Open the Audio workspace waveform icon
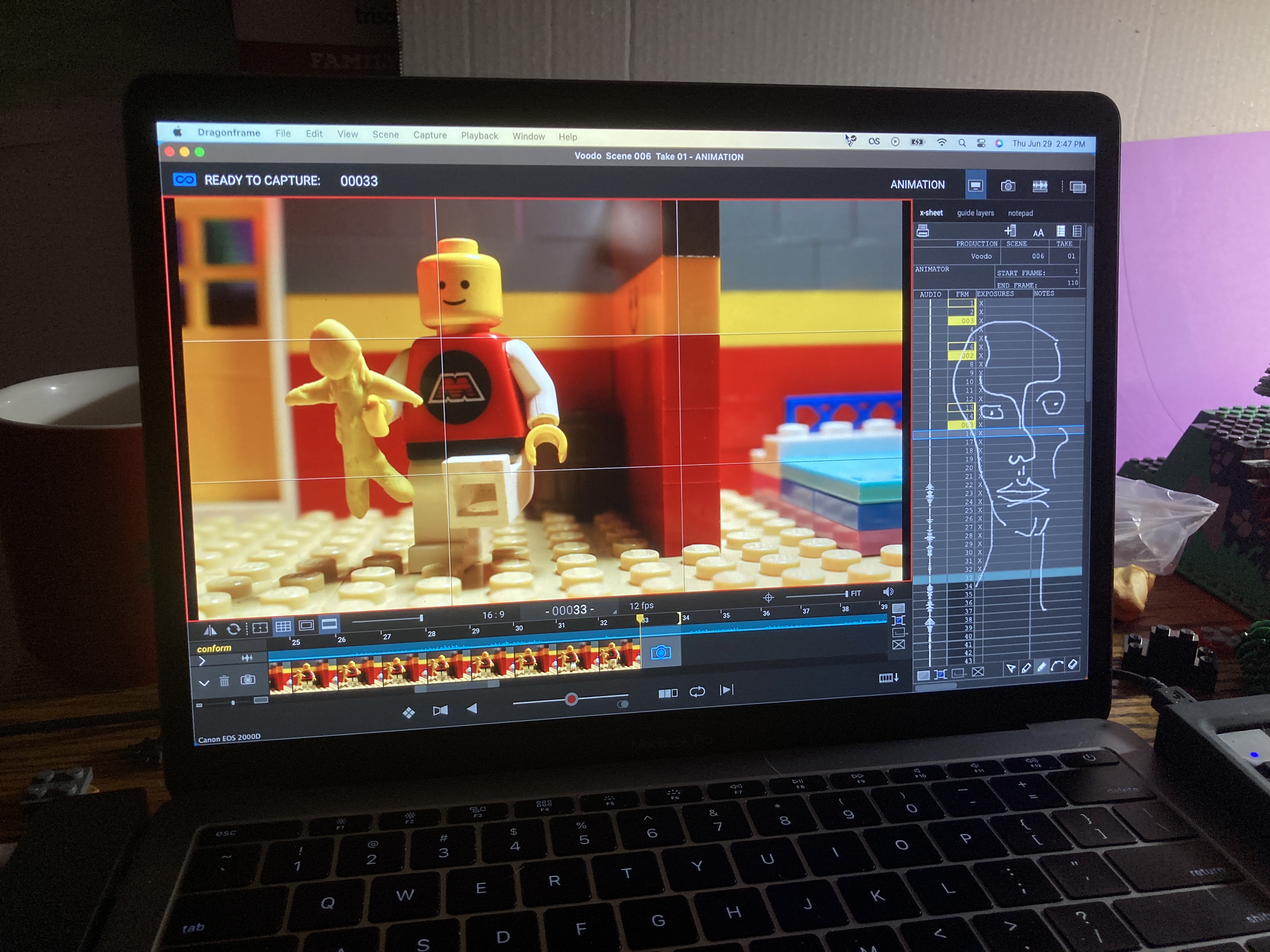This screenshot has height=952, width=1270. tap(1040, 186)
